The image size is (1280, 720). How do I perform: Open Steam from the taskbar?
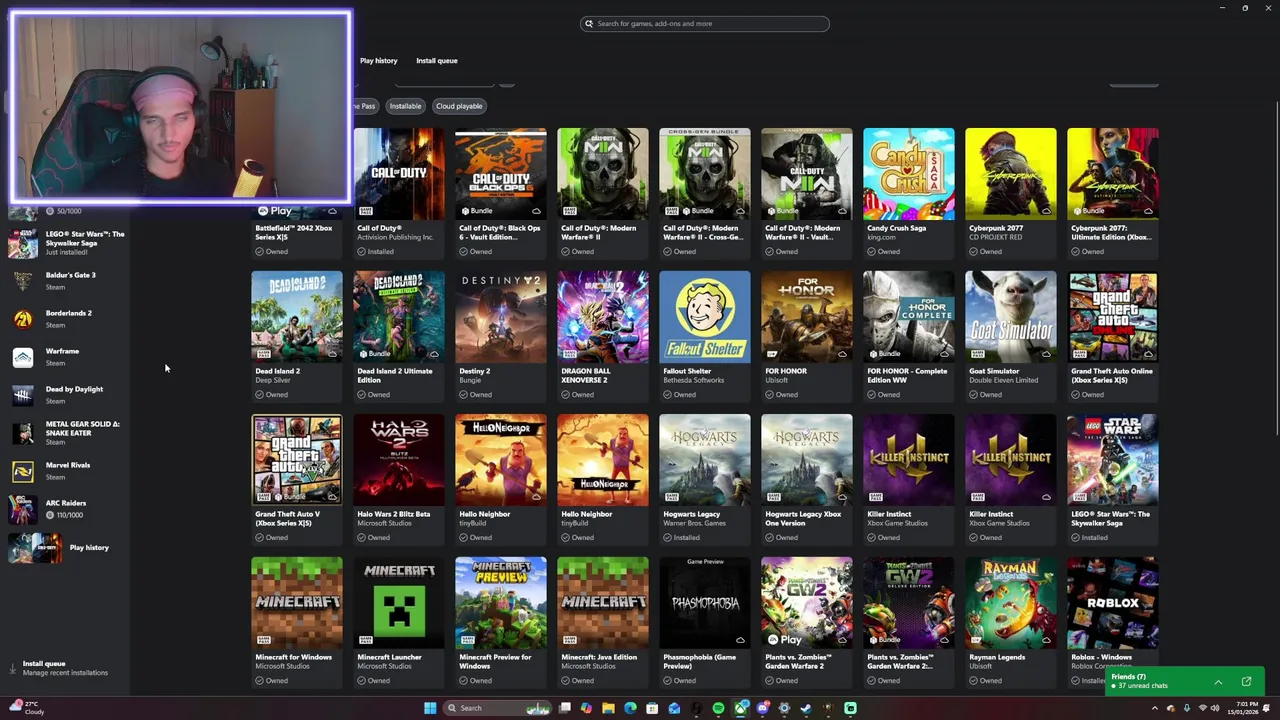806,708
